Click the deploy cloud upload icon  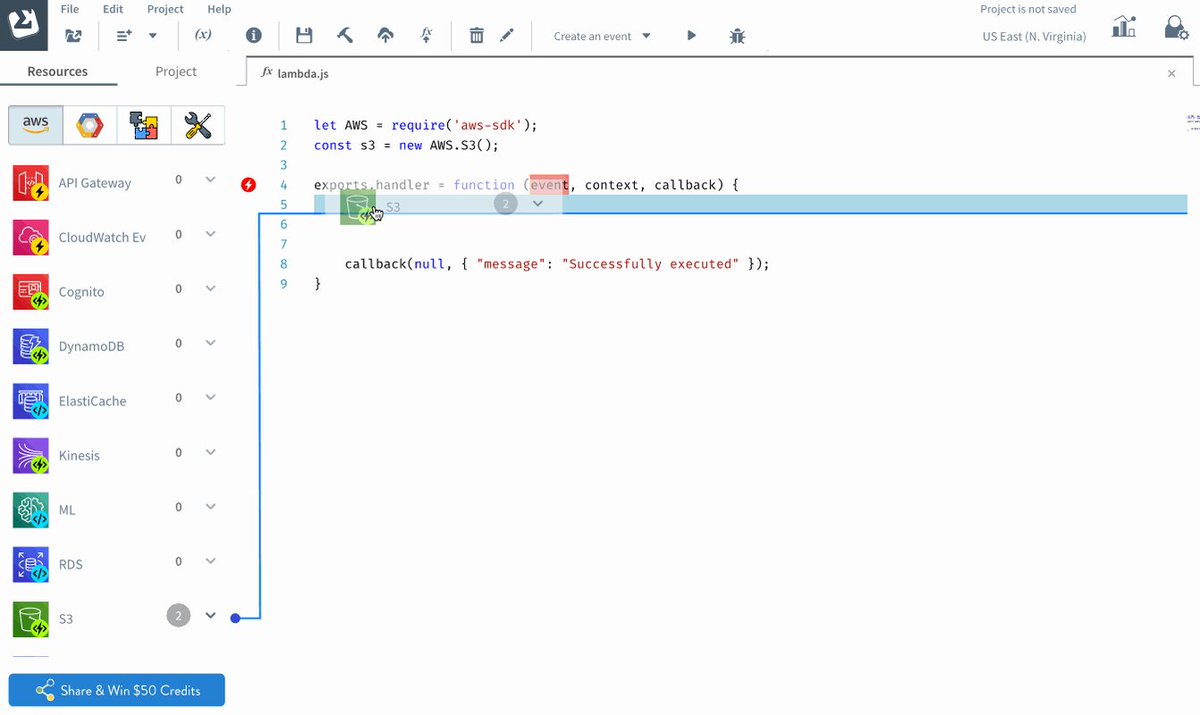pyautogui.click(x=385, y=36)
